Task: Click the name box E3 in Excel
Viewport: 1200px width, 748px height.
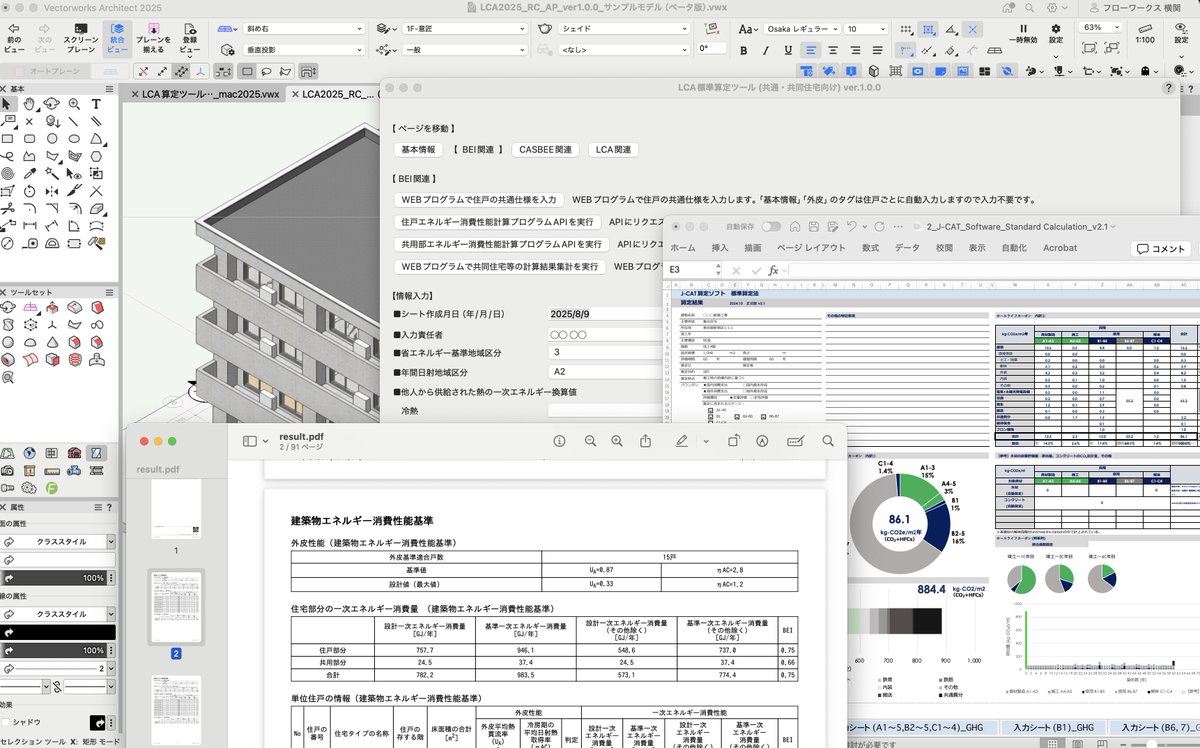Action: tap(692, 270)
